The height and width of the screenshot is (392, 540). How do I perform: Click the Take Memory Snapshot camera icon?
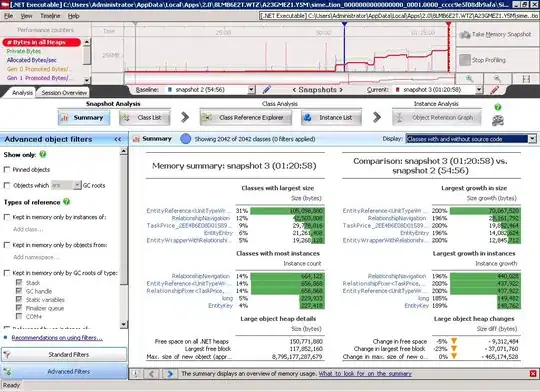(x=465, y=34)
